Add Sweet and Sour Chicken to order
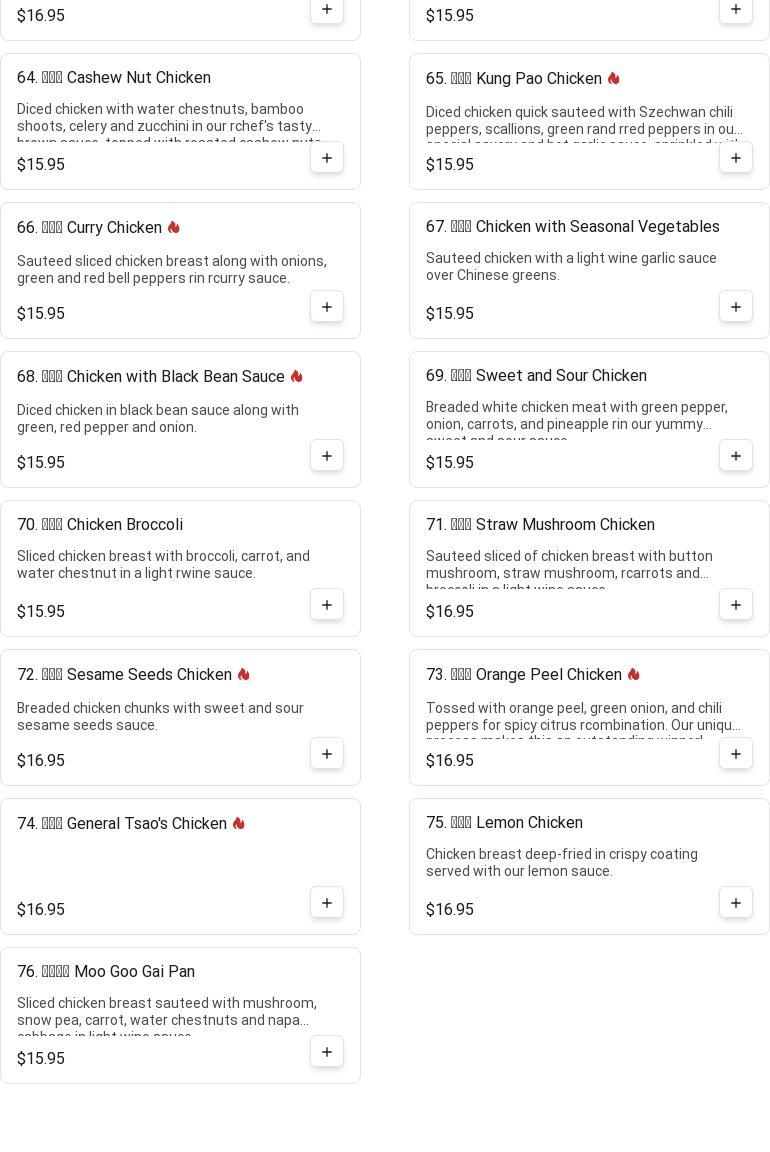This screenshot has width=770, height=1152. click(x=736, y=456)
